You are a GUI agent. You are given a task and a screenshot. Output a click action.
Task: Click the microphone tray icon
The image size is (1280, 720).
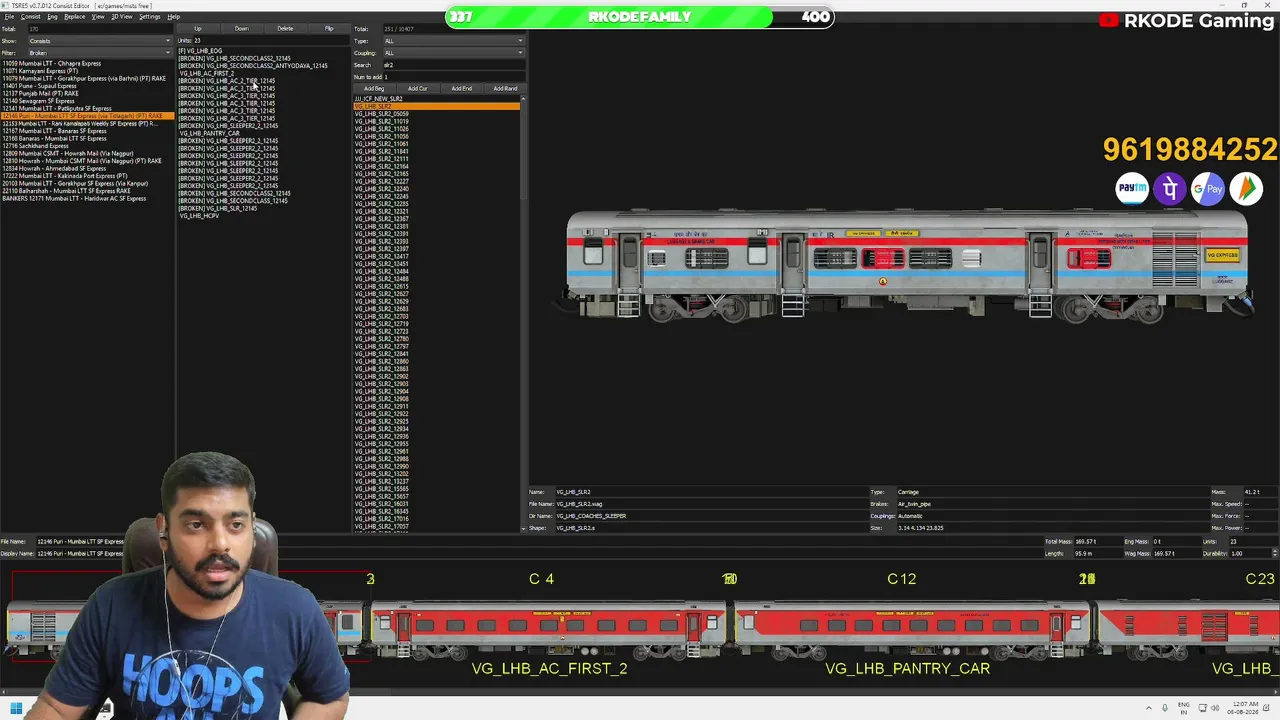pyautogui.click(x=1166, y=709)
